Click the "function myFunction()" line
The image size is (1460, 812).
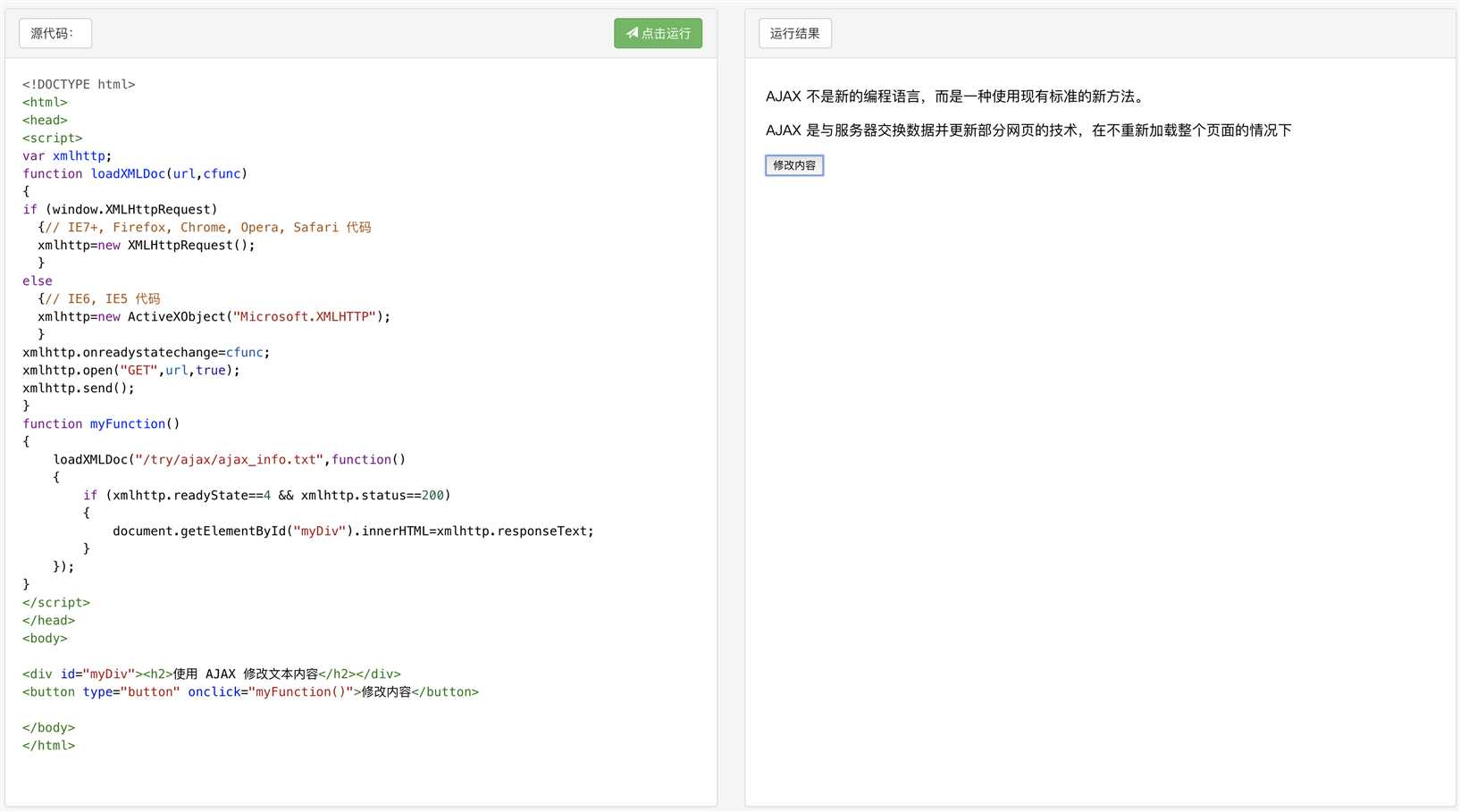pos(101,424)
